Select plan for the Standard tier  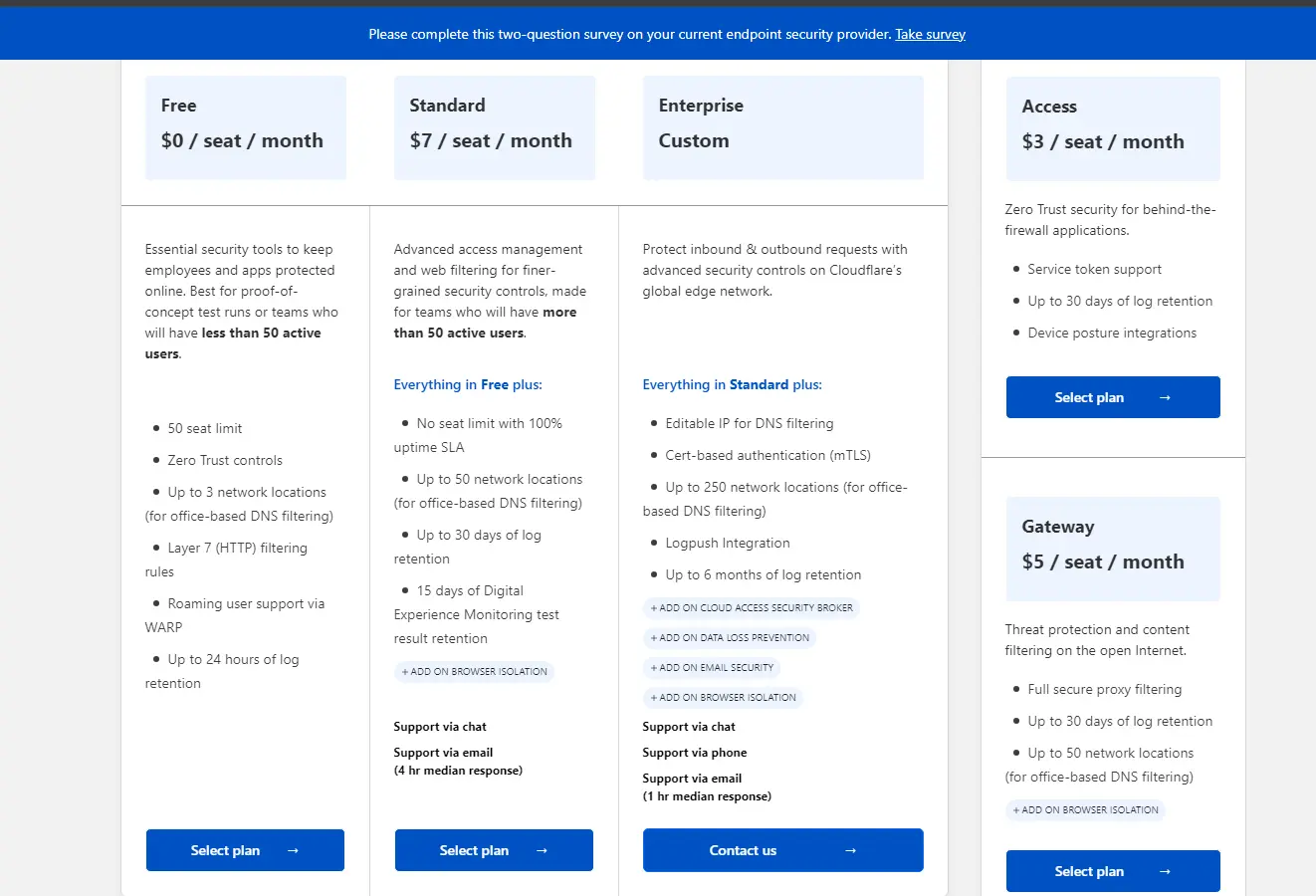(x=494, y=850)
